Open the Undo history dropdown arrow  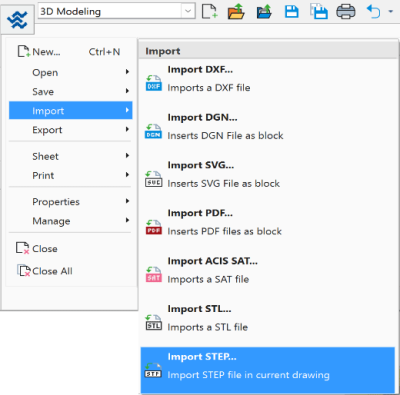(x=391, y=12)
